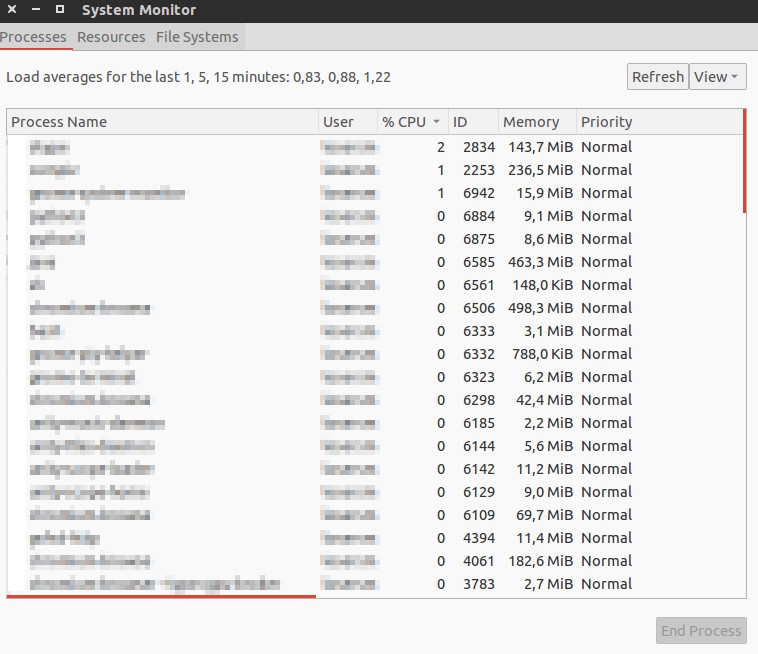758x654 pixels.
Task: Maximize the System Monitor window
Action: point(60,10)
